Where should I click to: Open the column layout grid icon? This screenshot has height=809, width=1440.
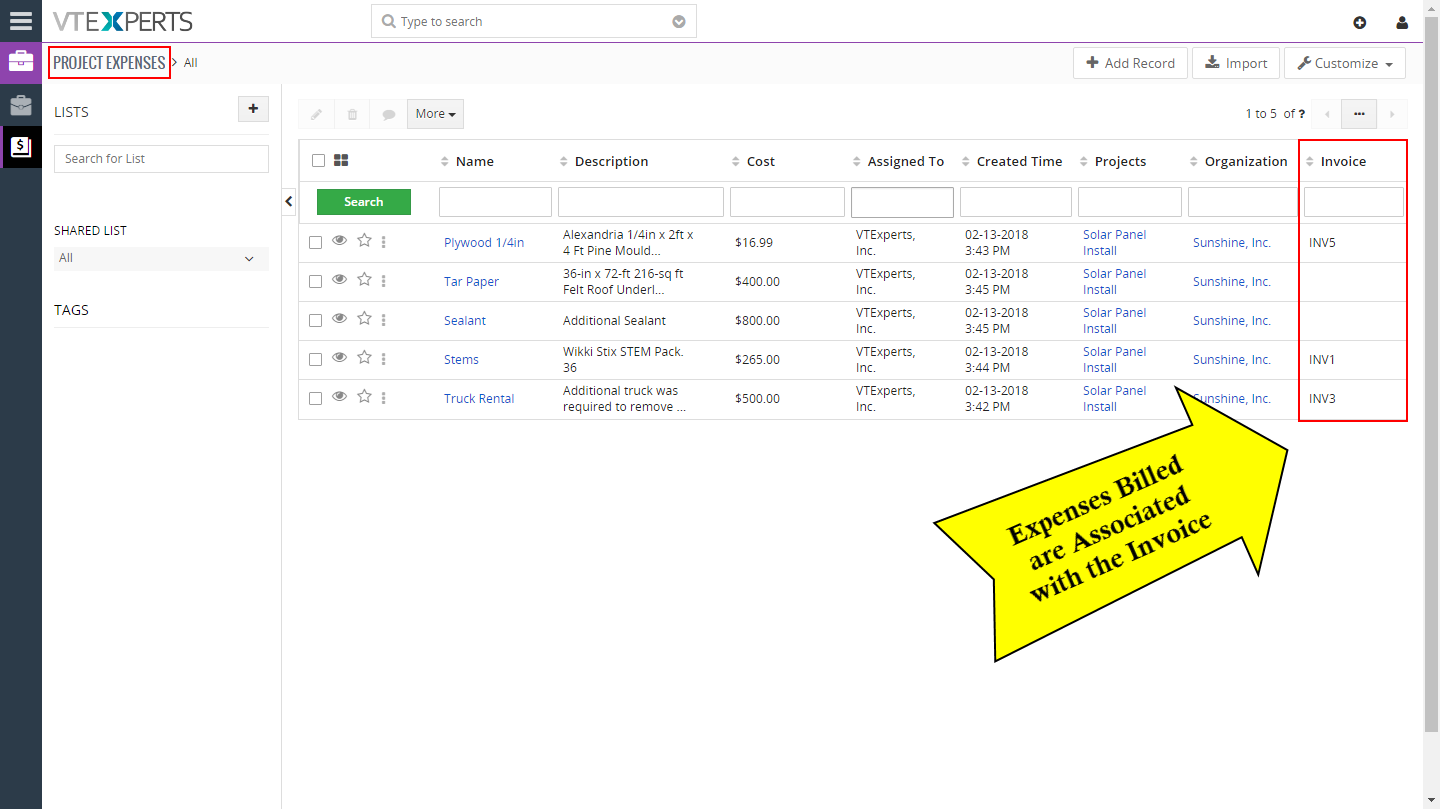341,160
